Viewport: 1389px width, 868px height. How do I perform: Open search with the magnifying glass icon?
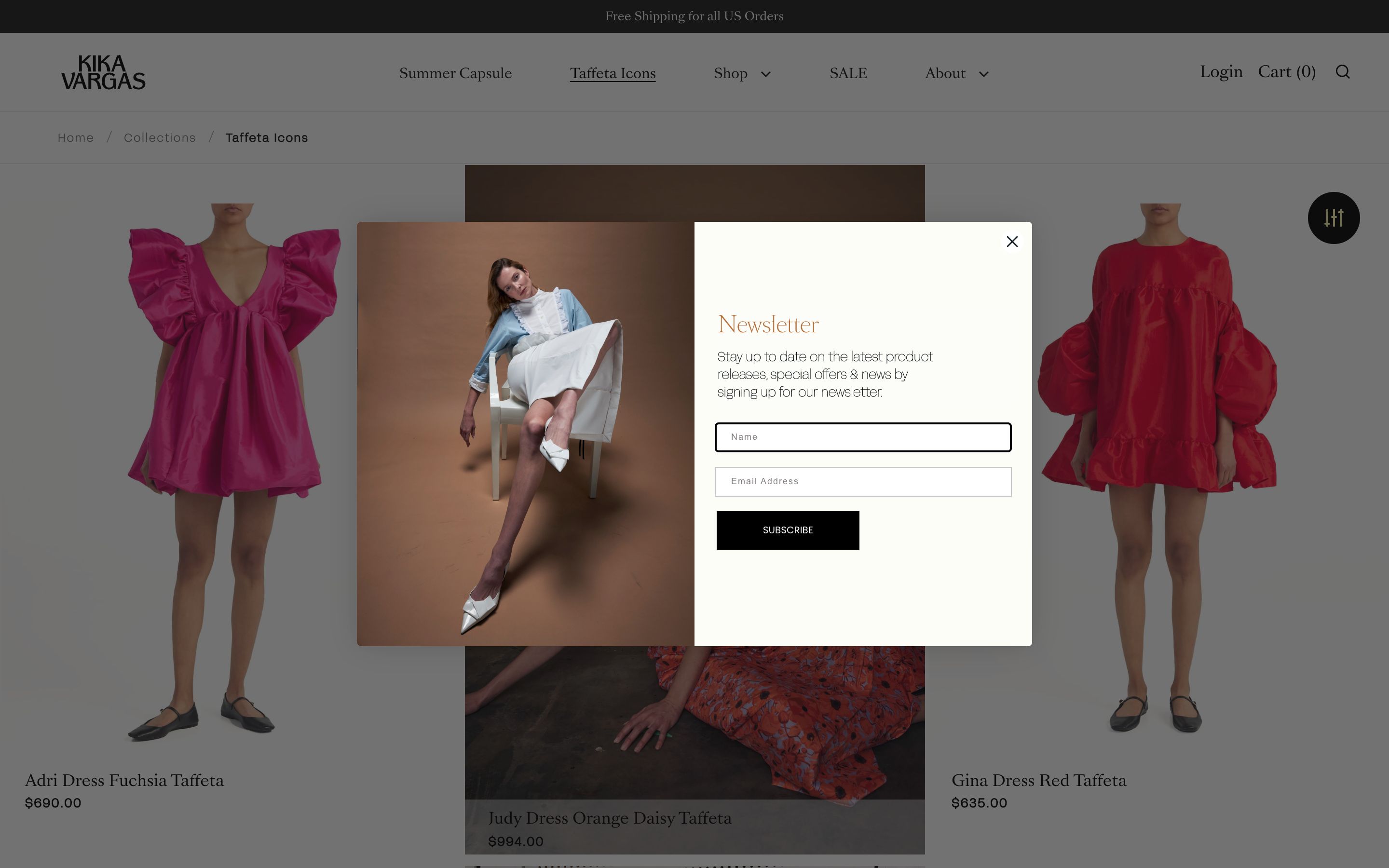[1343, 72]
